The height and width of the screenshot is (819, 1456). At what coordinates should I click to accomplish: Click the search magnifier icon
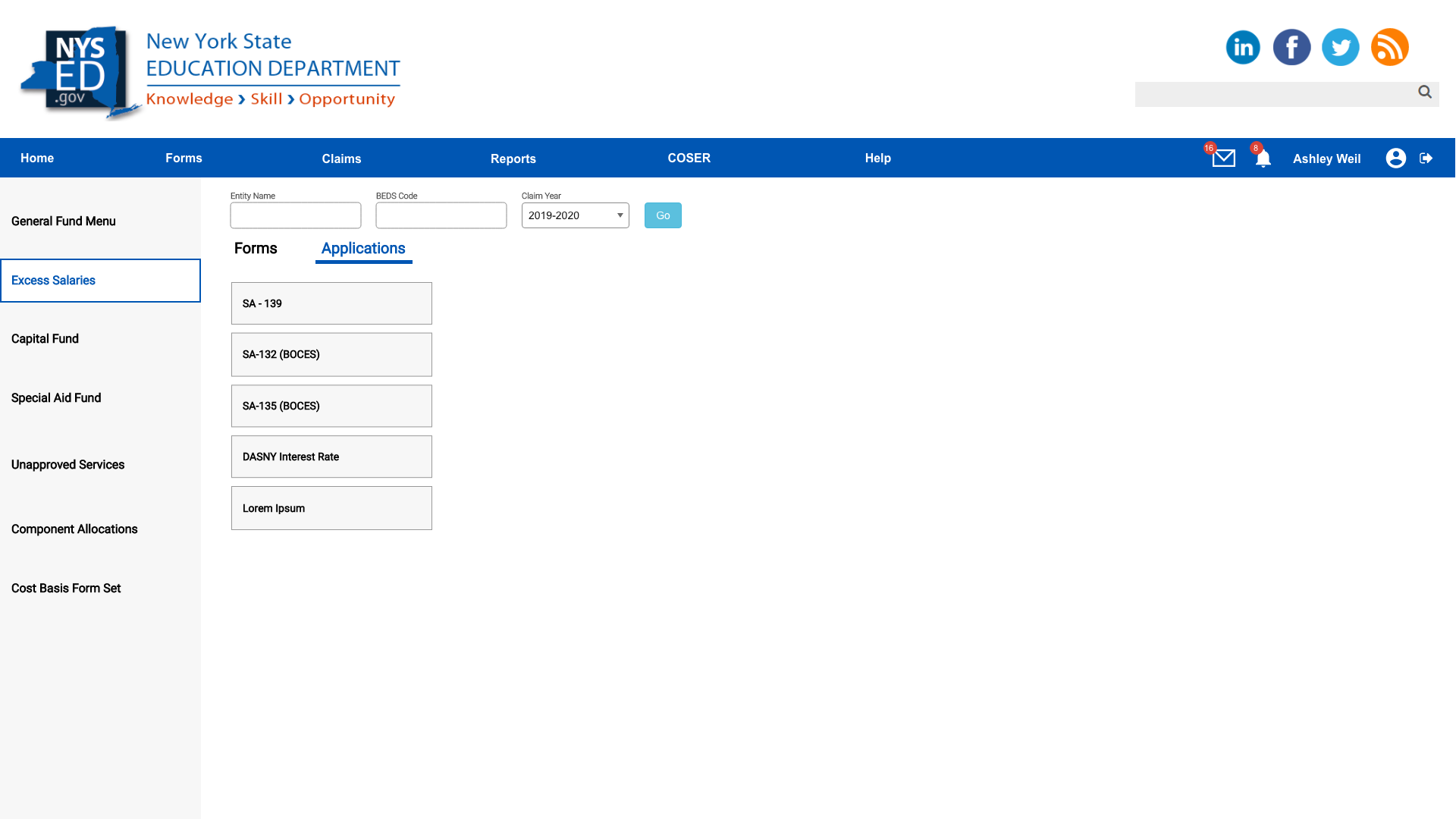(x=1425, y=92)
